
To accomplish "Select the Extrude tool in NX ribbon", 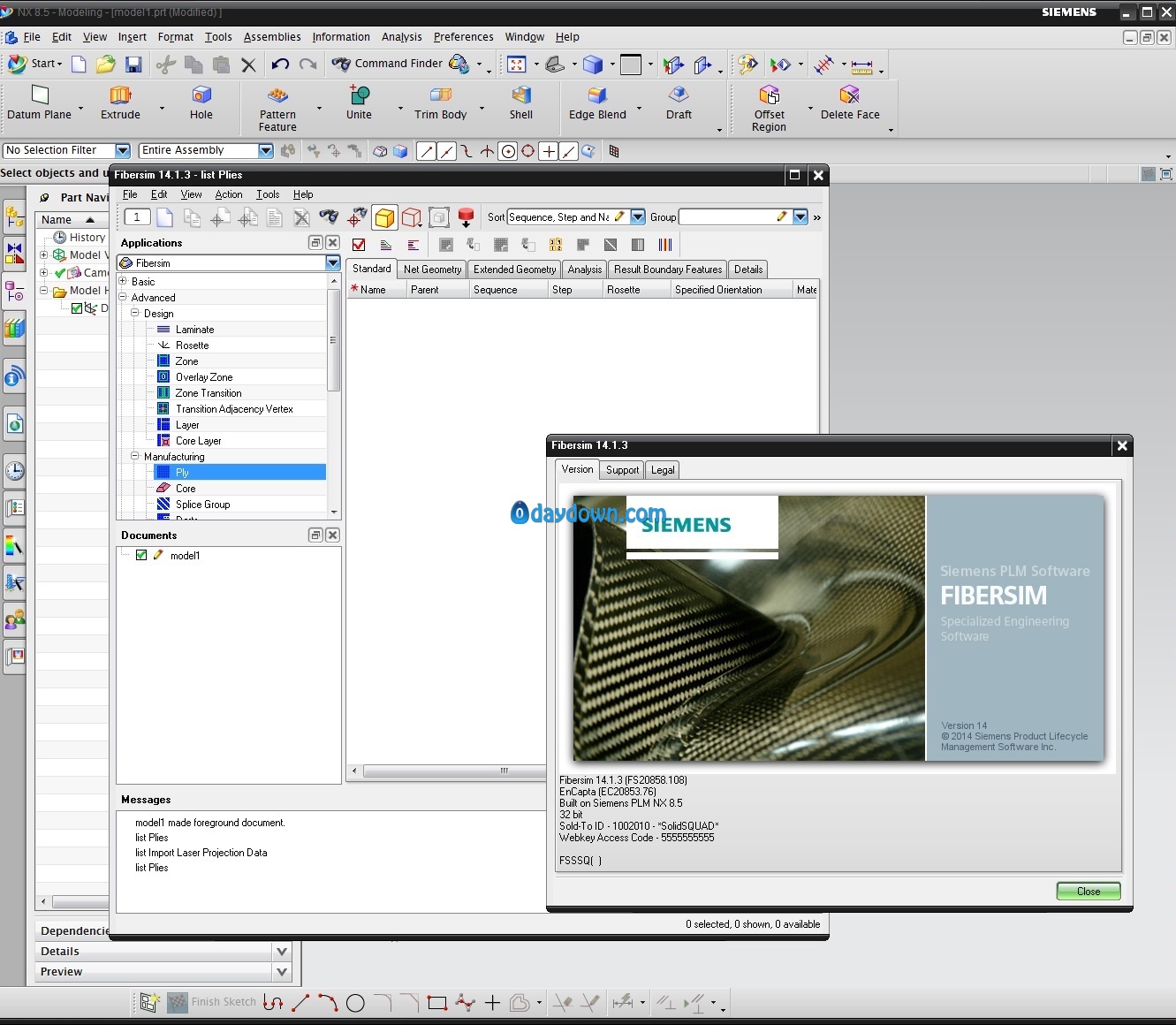I will click(x=120, y=102).
